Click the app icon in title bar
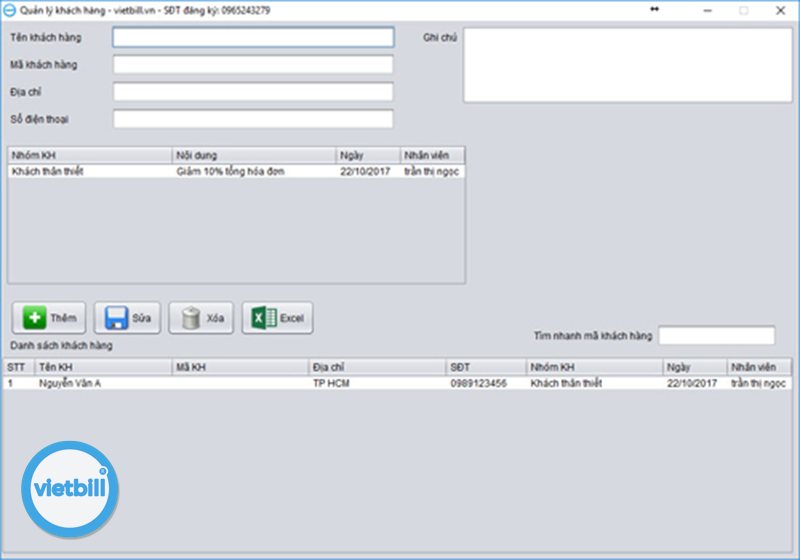The width and height of the screenshot is (800, 560). click(x=9, y=9)
